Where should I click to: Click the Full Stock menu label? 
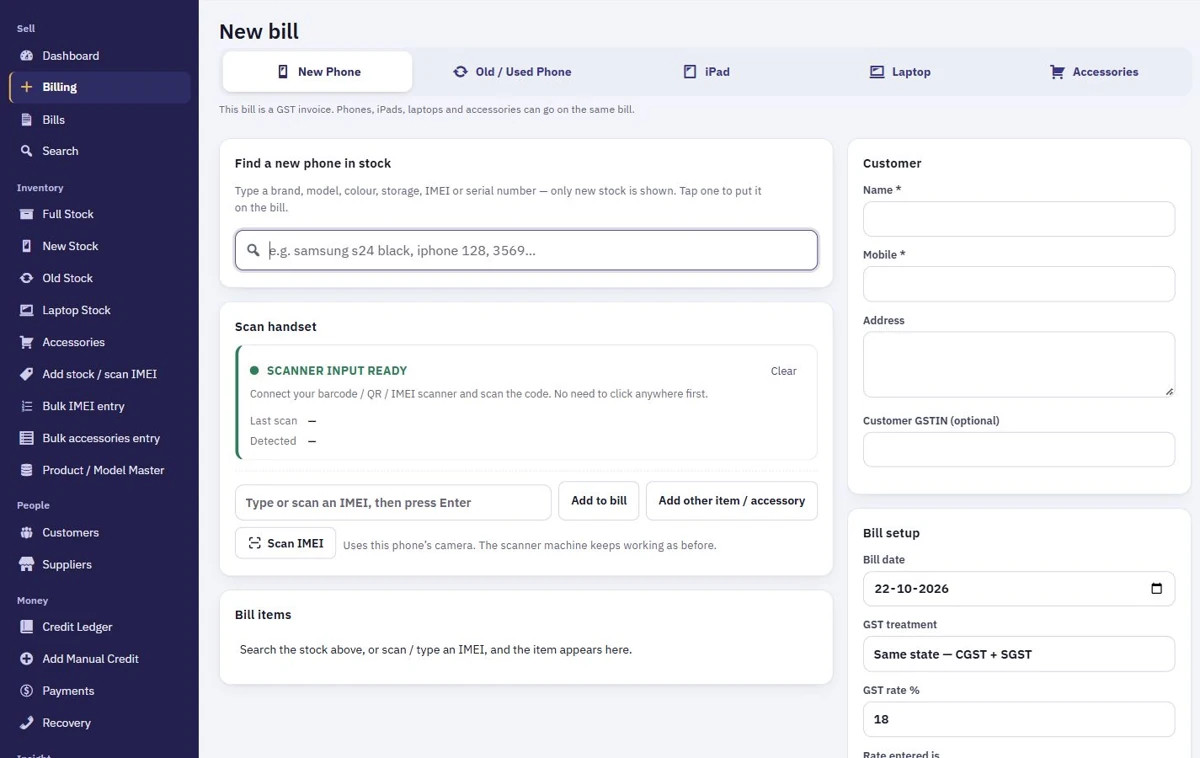(68, 214)
